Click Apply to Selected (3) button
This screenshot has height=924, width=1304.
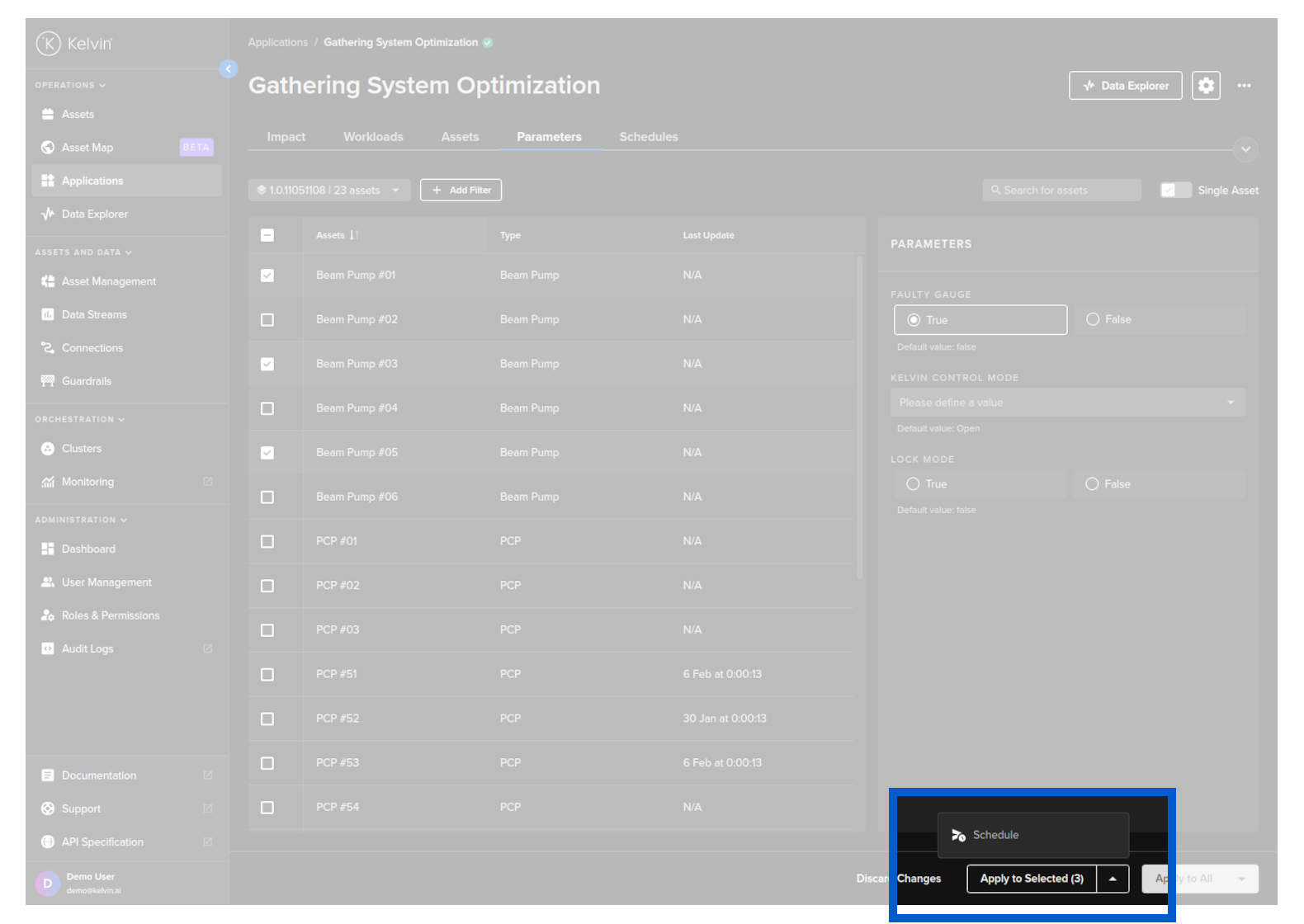tap(1031, 879)
